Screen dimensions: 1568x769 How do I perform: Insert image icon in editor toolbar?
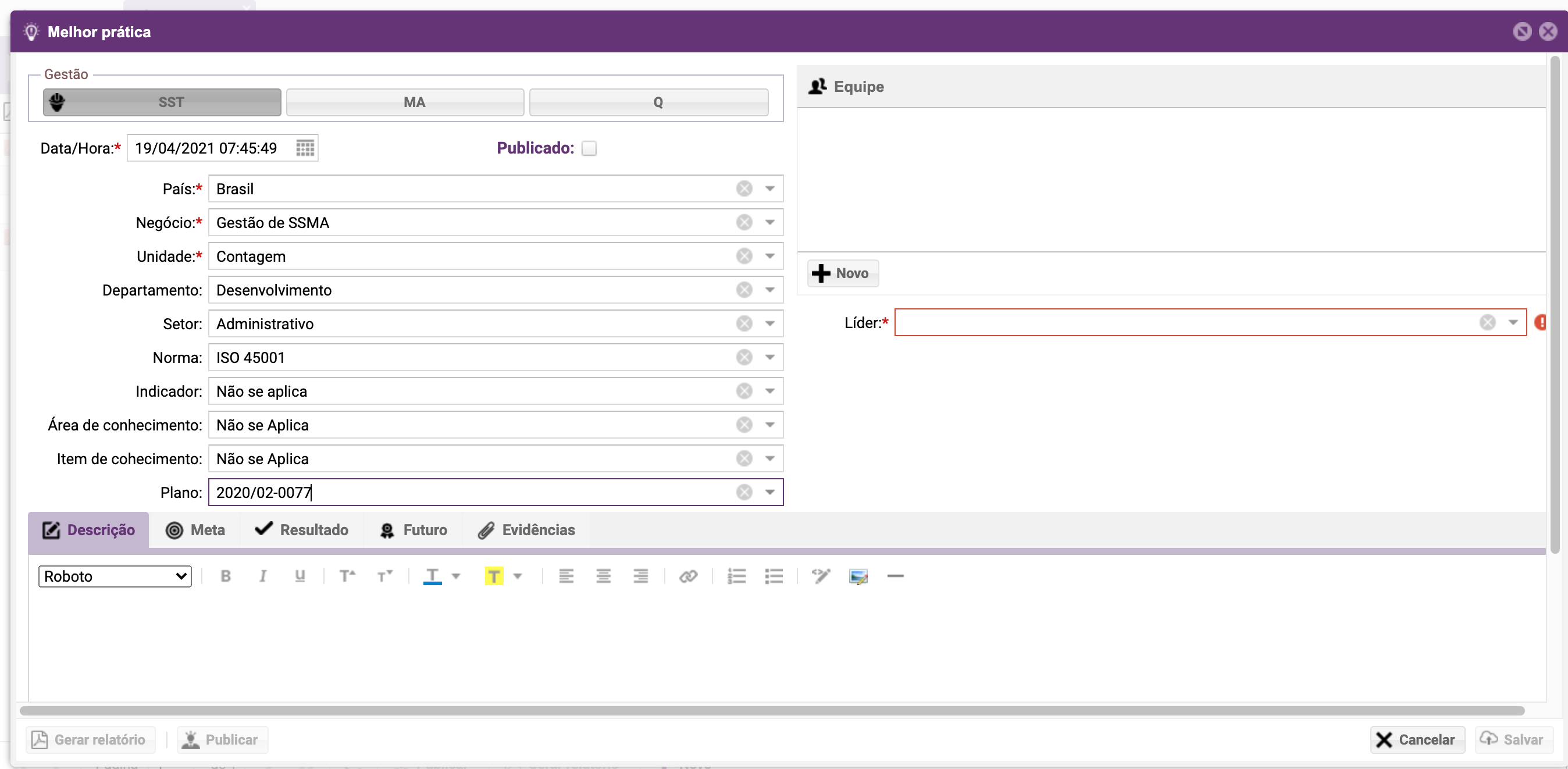click(x=858, y=576)
